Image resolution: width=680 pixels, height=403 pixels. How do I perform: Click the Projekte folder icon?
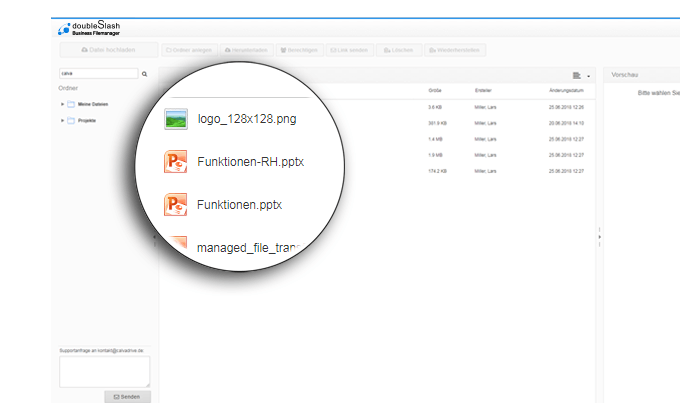tap(71, 120)
